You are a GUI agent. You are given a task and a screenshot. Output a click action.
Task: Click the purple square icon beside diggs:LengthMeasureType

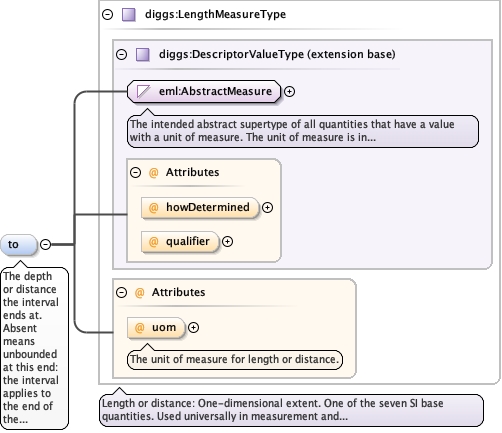point(129,15)
